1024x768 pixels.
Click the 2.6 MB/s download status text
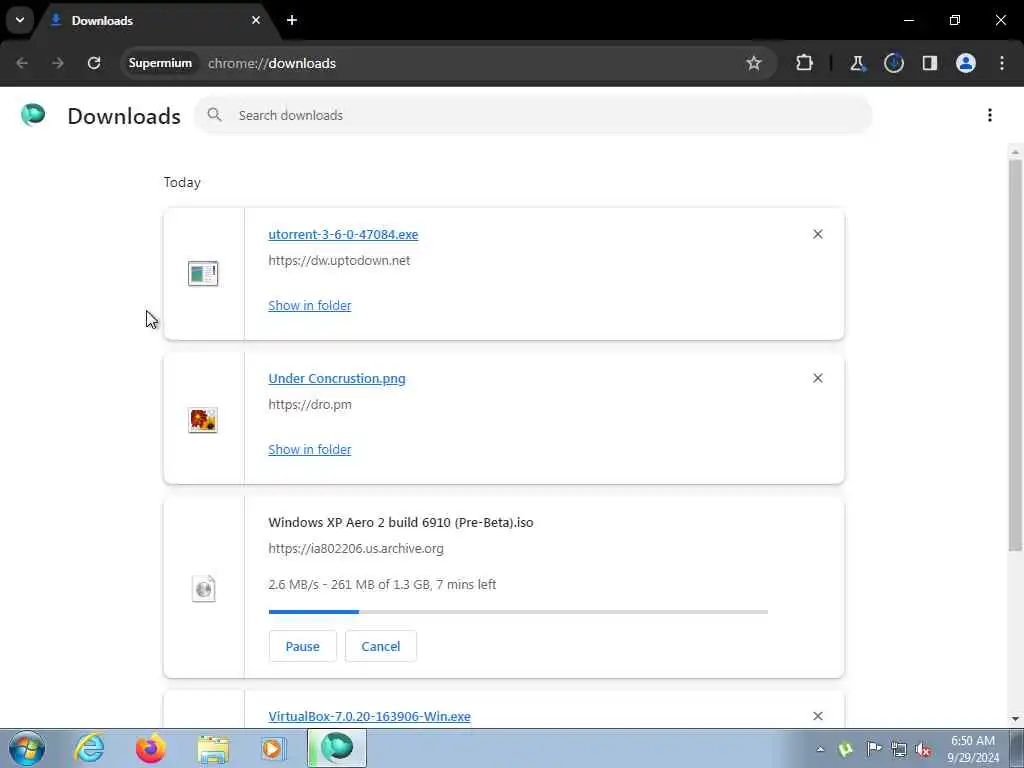(x=382, y=584)
